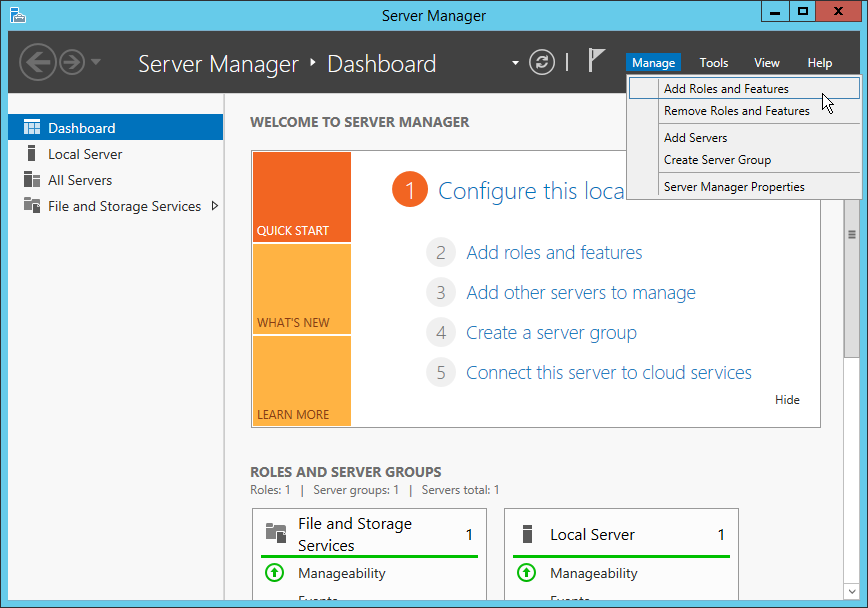Click the QUICK START tile
Viewport: 868px width, 608px height.
(x=302, y=197)
